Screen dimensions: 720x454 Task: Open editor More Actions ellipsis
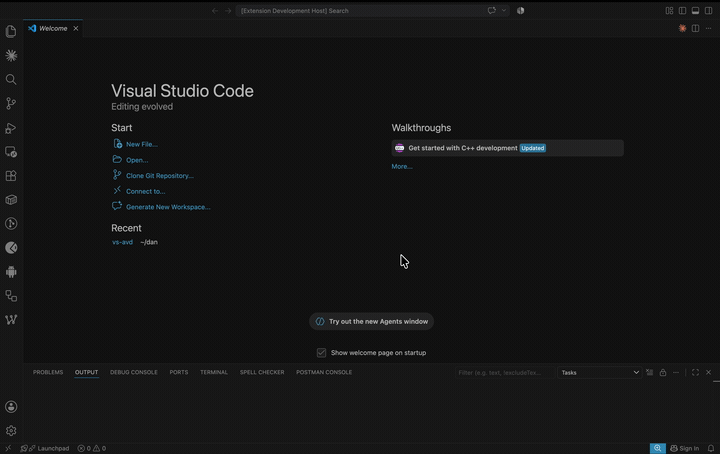coord(709,28)
